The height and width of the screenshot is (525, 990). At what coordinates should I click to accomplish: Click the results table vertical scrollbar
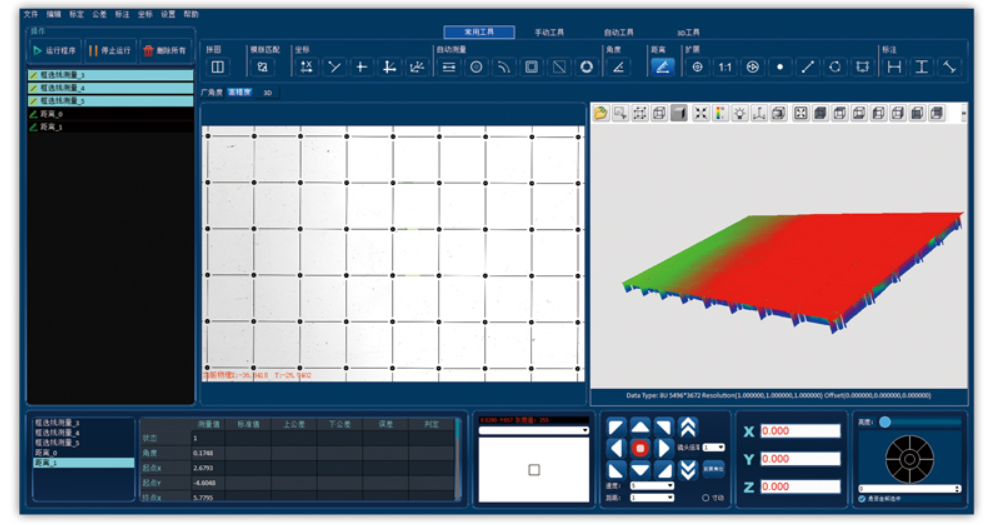tap(458, 459)
